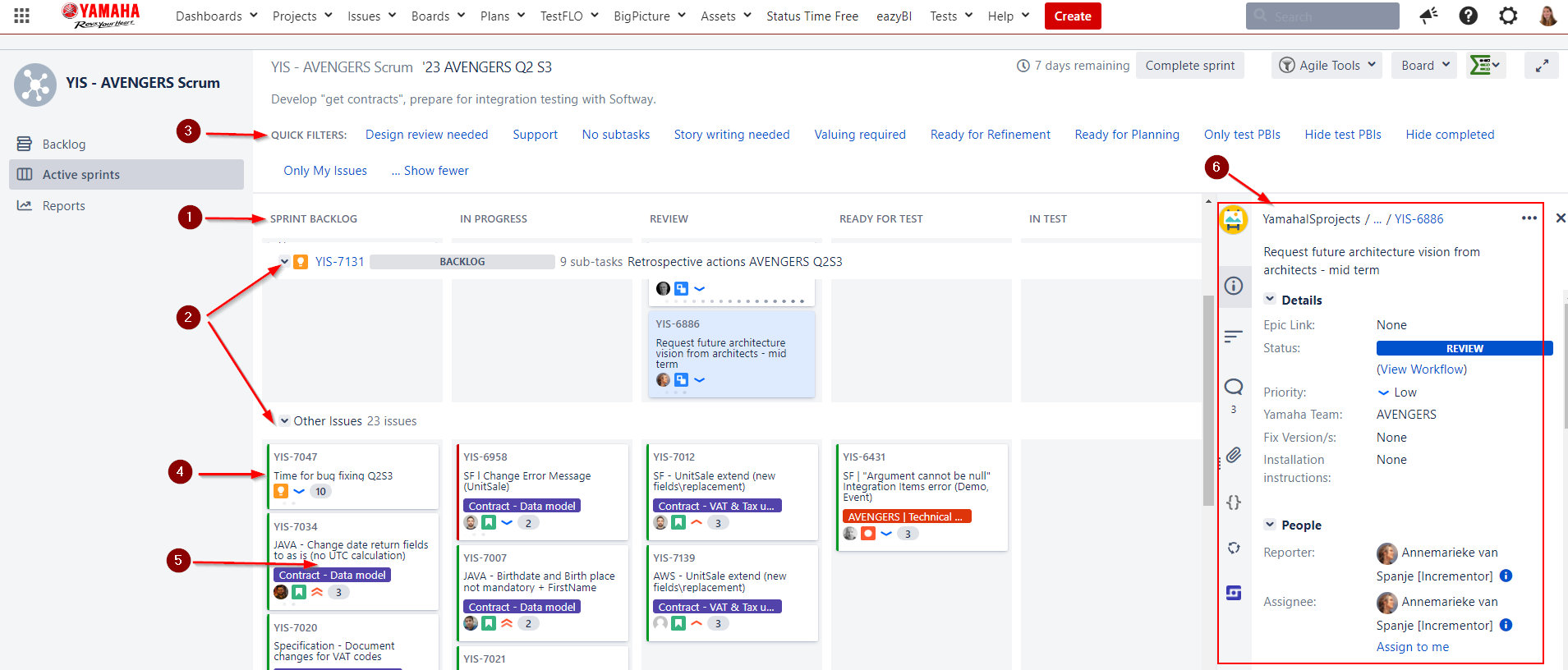Click the Contract - Data model epic label on YIS-7034
The height and width of the screenshot is (670, 1568).
point(332,575)
